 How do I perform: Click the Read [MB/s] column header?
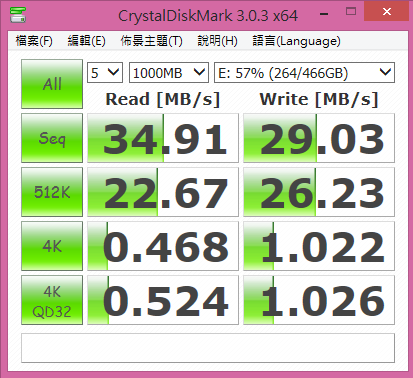tap(163, 99)
